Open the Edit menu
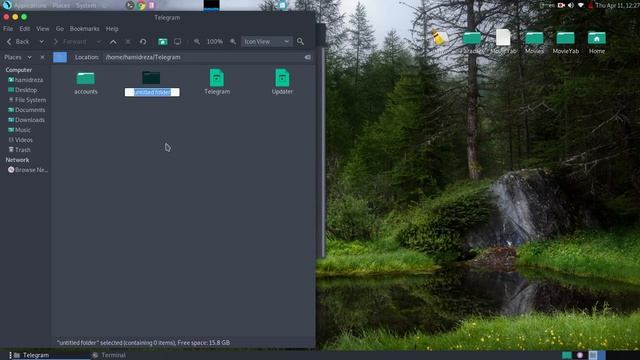 pos(24,29)
